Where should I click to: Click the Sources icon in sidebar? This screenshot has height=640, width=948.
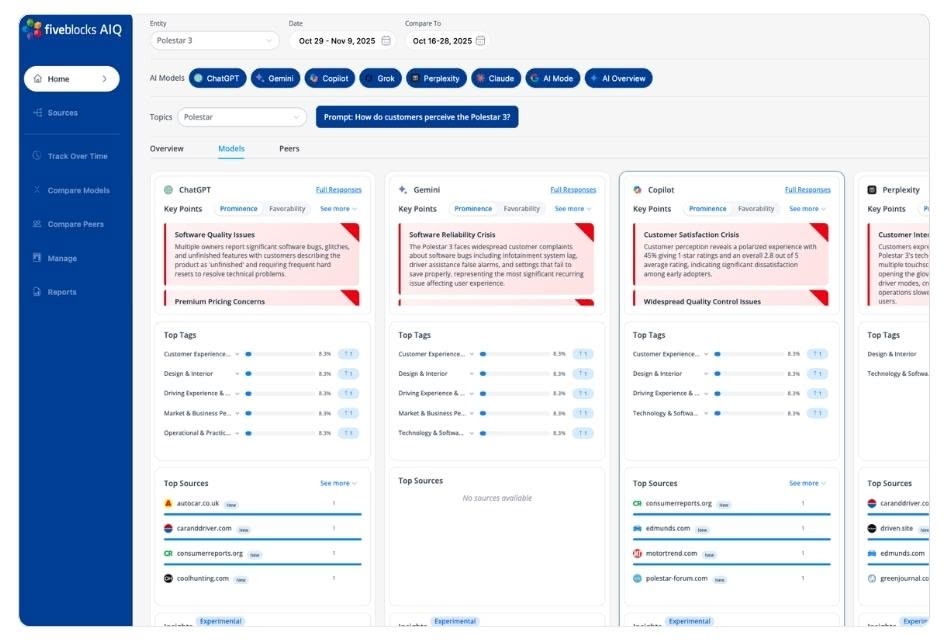(x=38, y=113)
